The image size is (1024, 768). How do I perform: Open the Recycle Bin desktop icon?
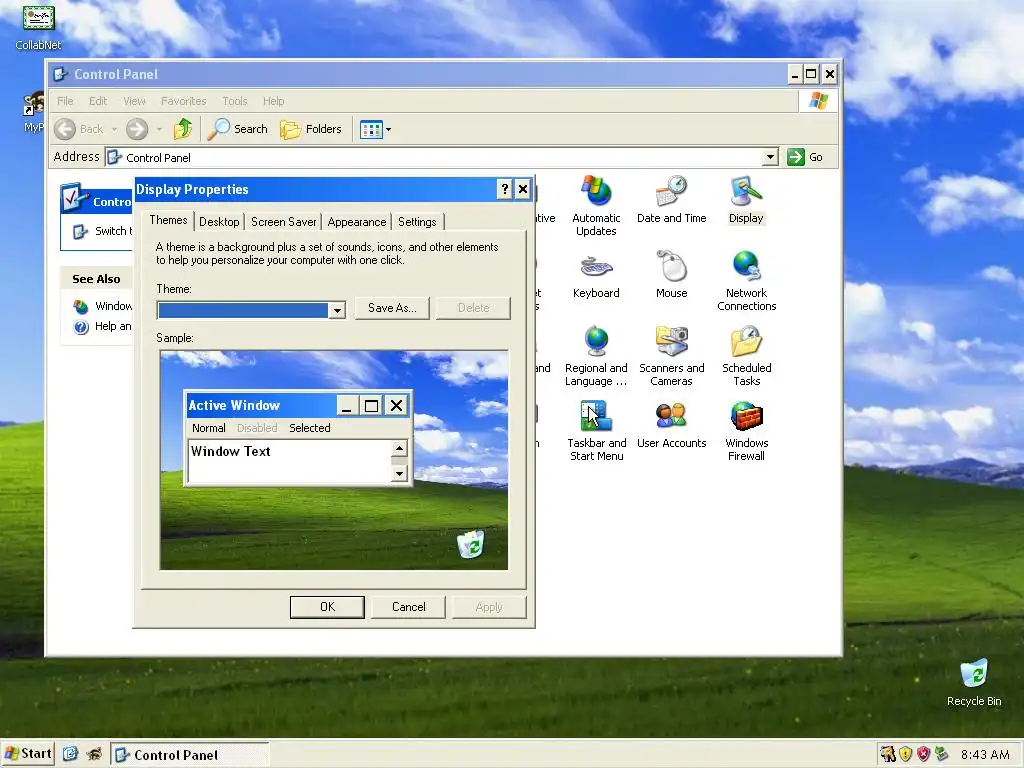974,683
